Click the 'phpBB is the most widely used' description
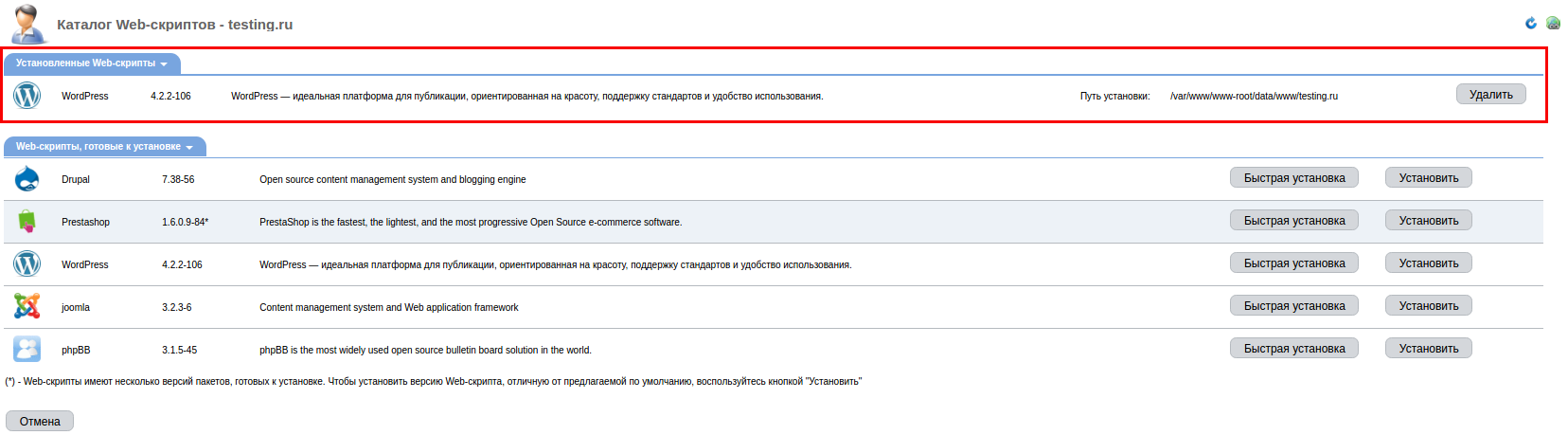 coord(425,350)
